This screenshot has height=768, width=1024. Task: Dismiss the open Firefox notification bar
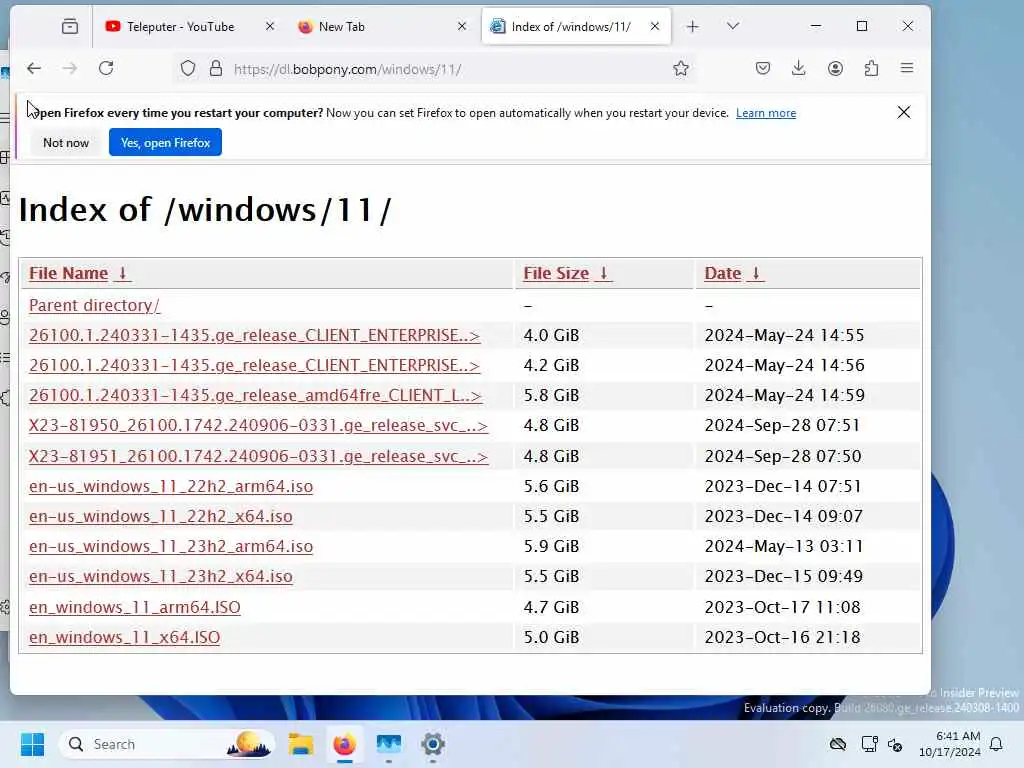pyautogui.click(x=904, y=112)
